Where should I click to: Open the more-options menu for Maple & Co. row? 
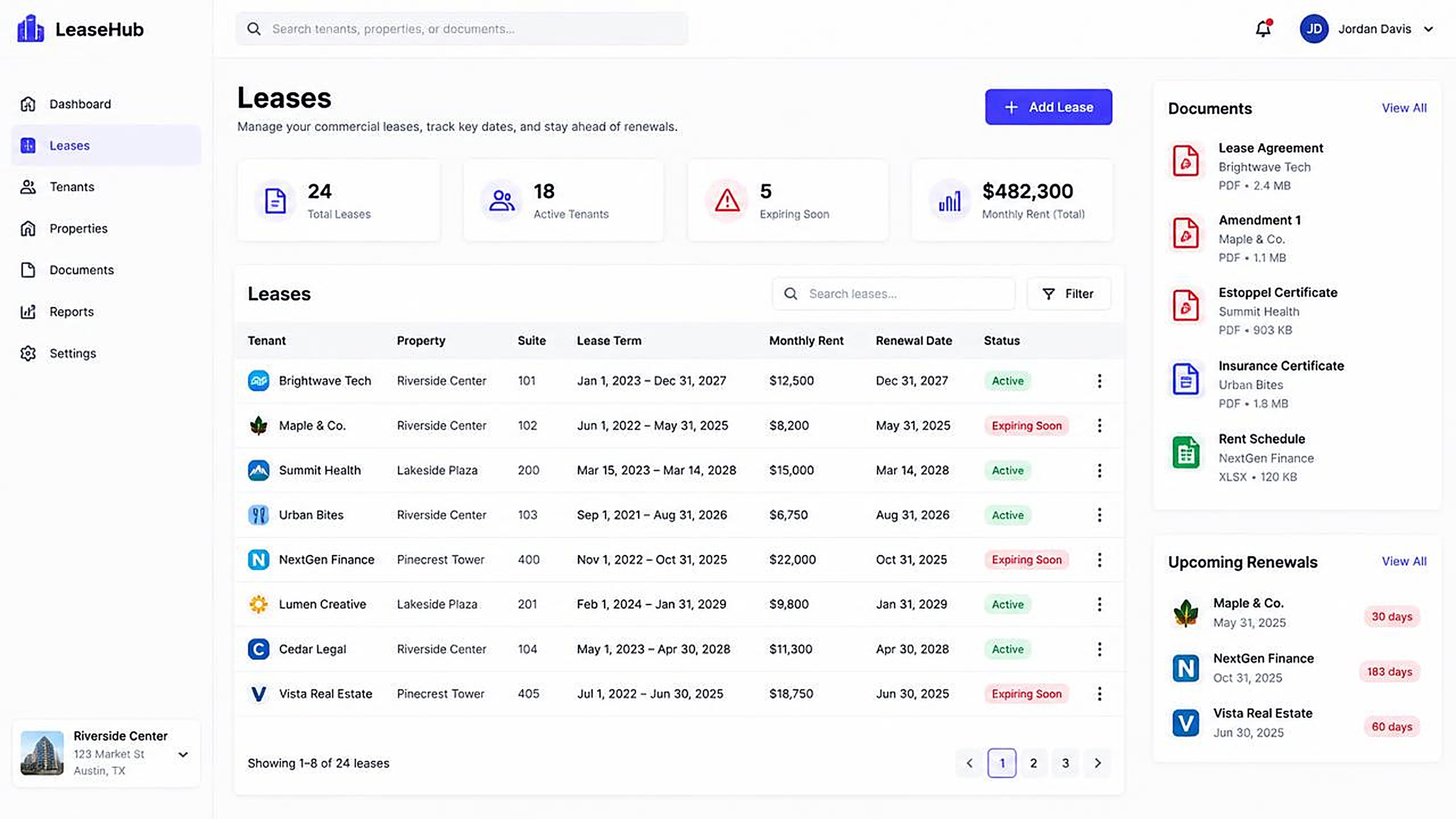click(1099, 425)
